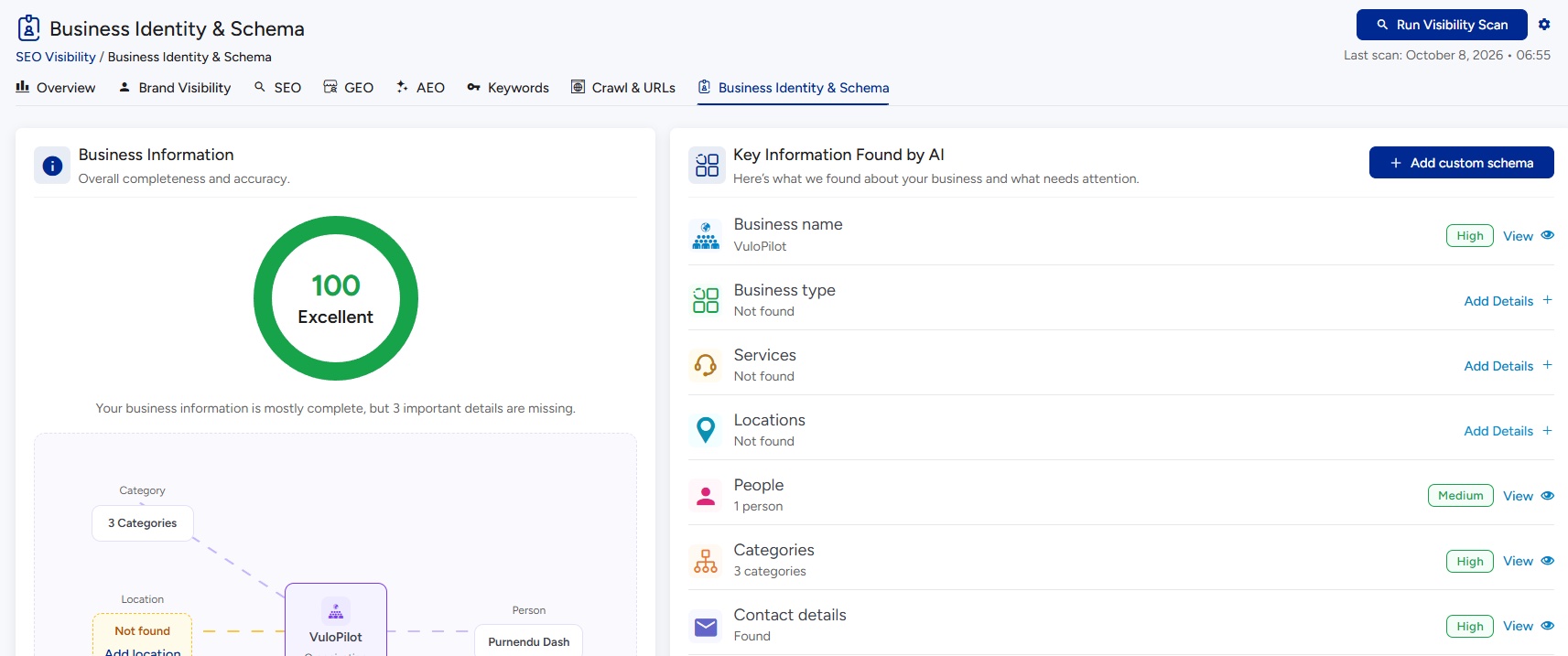Click High badge on Business name
This screenshot has width=1568, height=656.
[1470, 236]
